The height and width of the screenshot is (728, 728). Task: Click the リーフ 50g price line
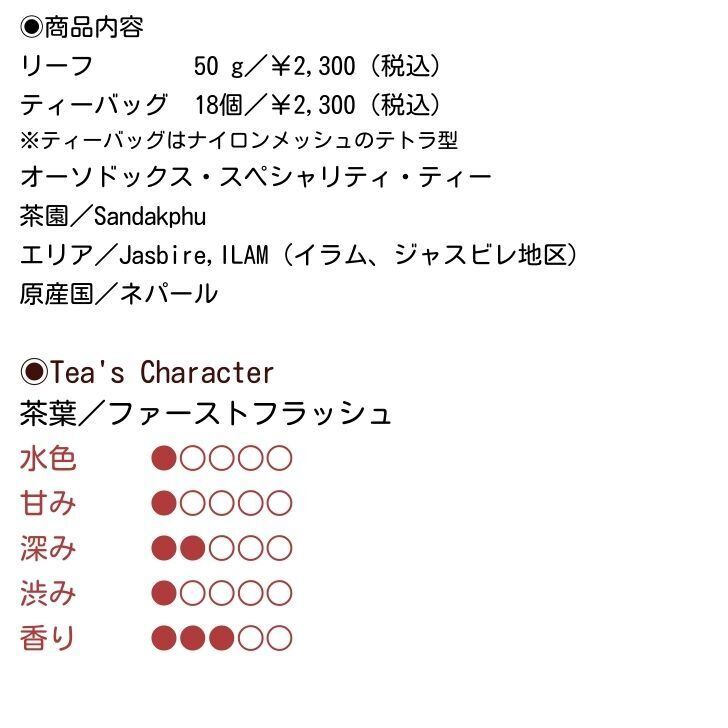230,66
